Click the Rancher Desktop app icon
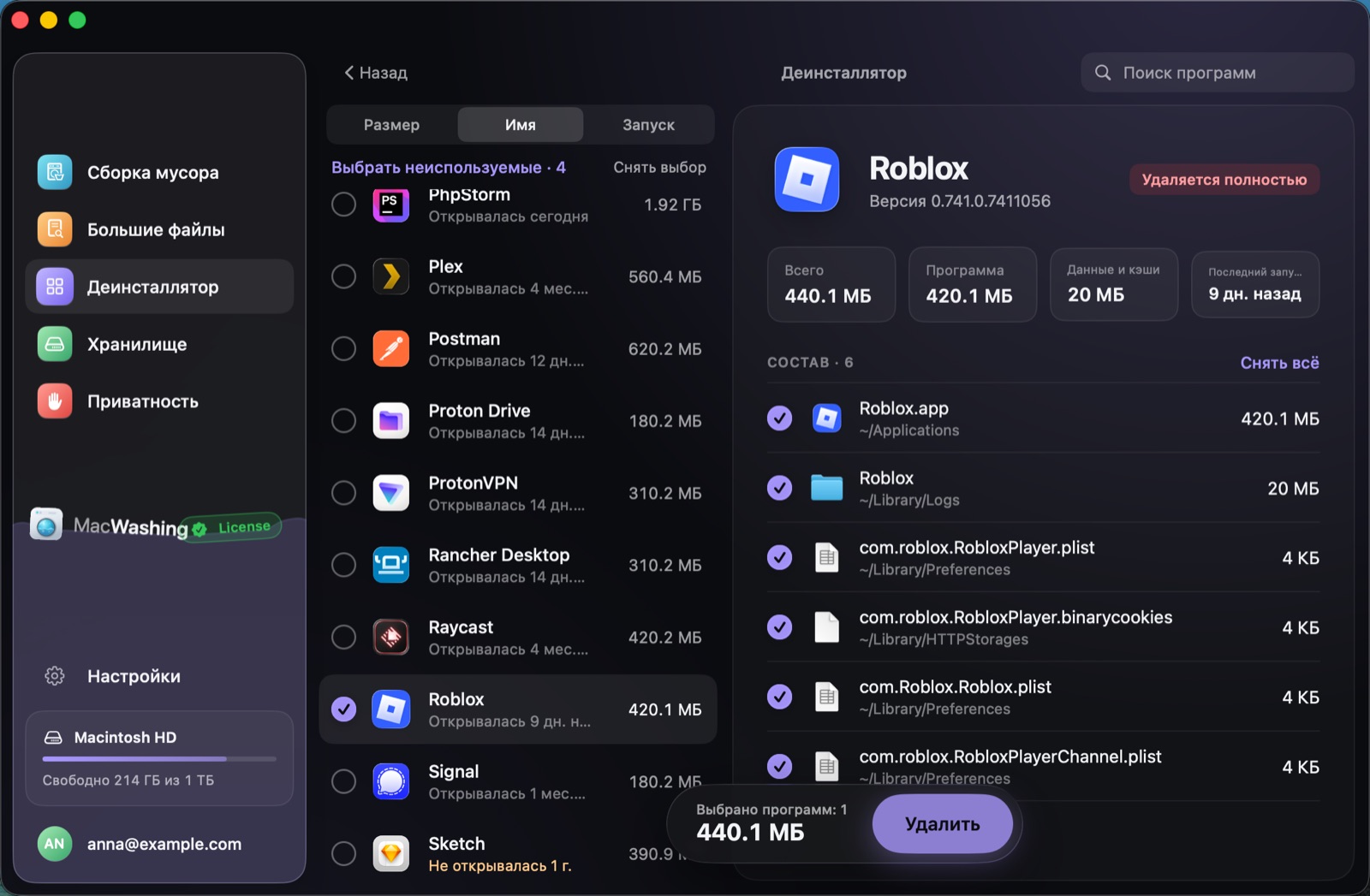This screenshot has width=1370, height=896. [x=391, y=565]
